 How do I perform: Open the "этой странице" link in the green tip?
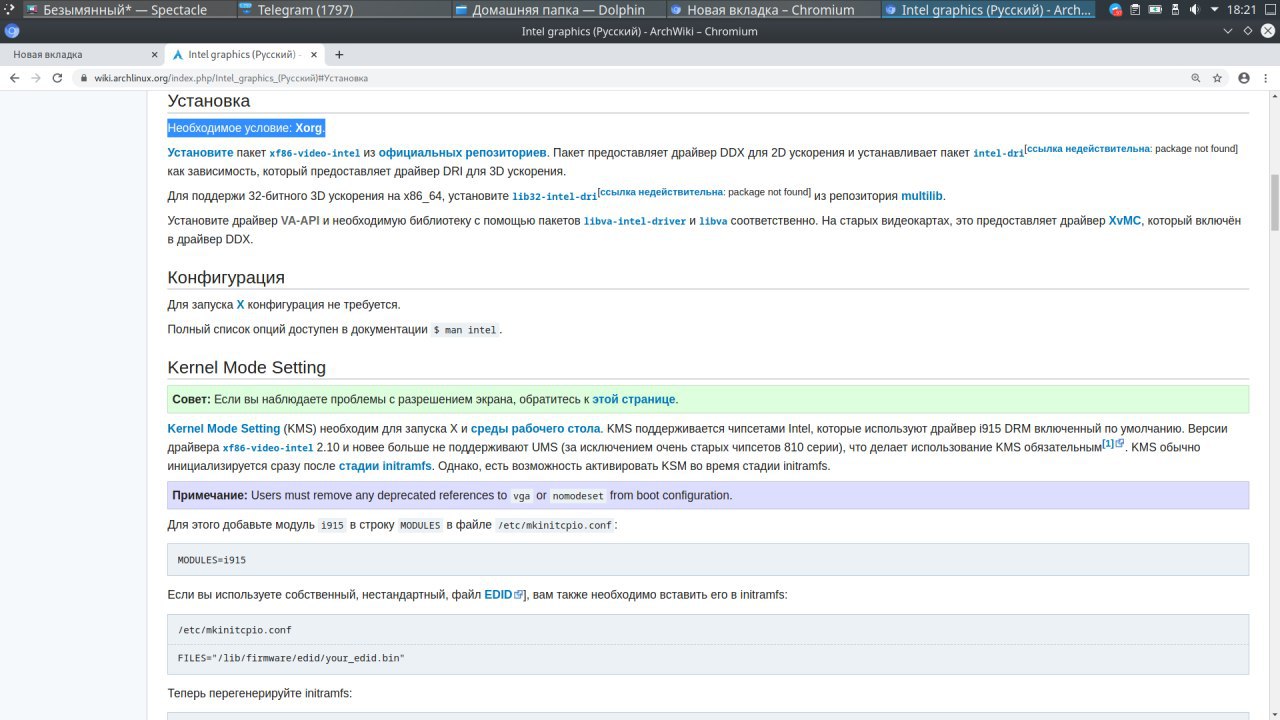[x=634, y=399]
